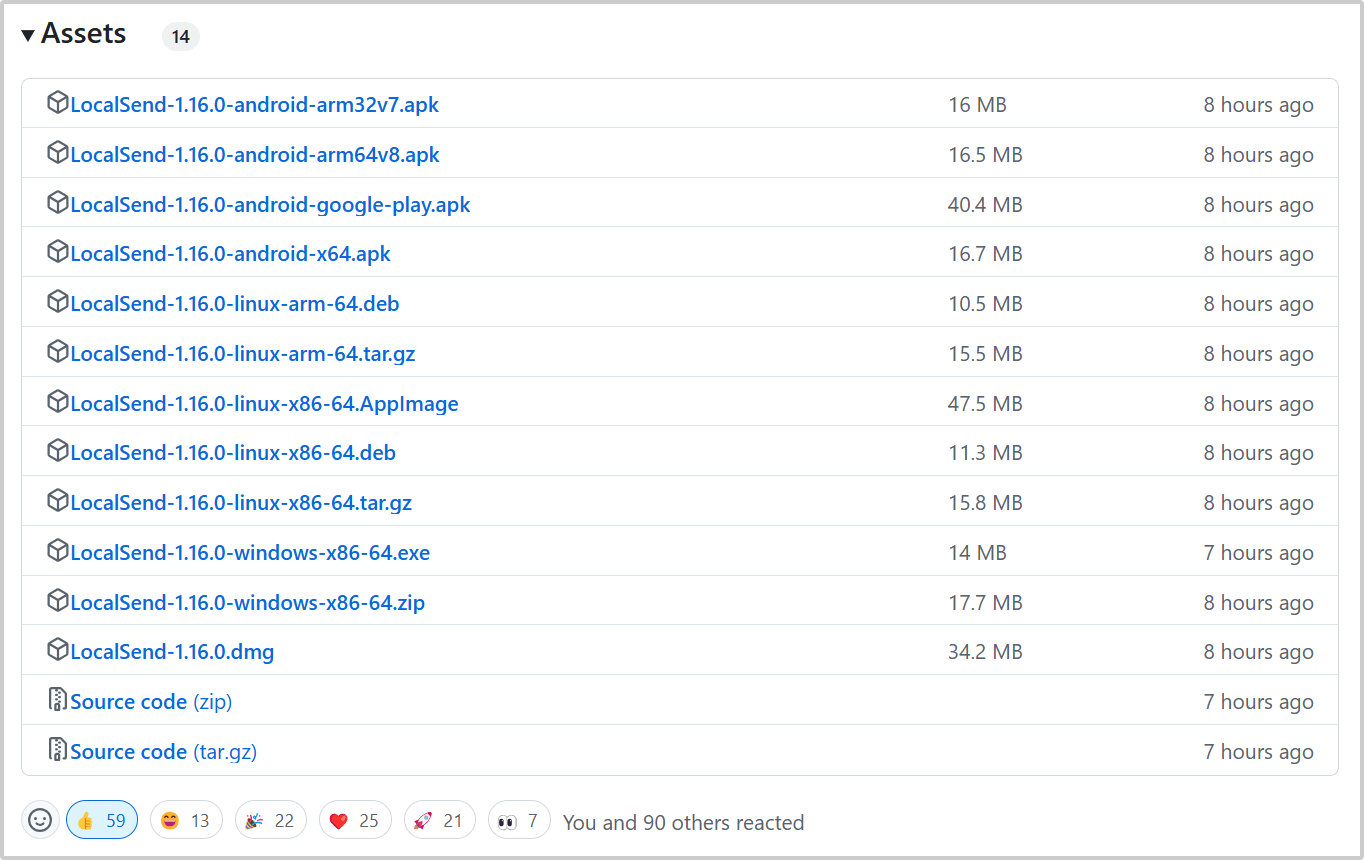The height and width of the screenshot is (860, 1364).
Task: Click the 17.7 MB size value
Action: coord(985,603)
